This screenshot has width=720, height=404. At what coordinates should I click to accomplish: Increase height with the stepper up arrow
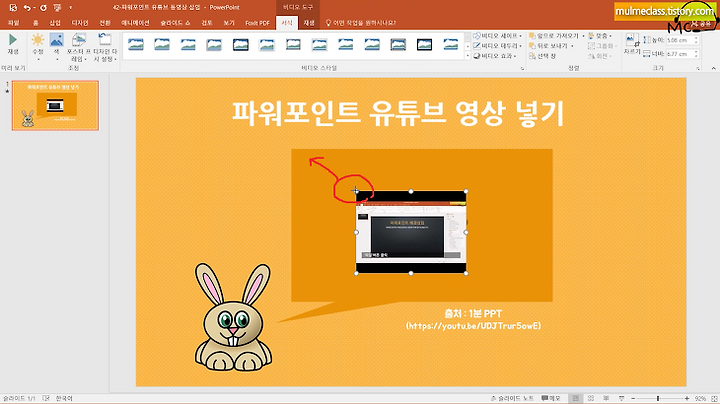click(x=697, y=38)
